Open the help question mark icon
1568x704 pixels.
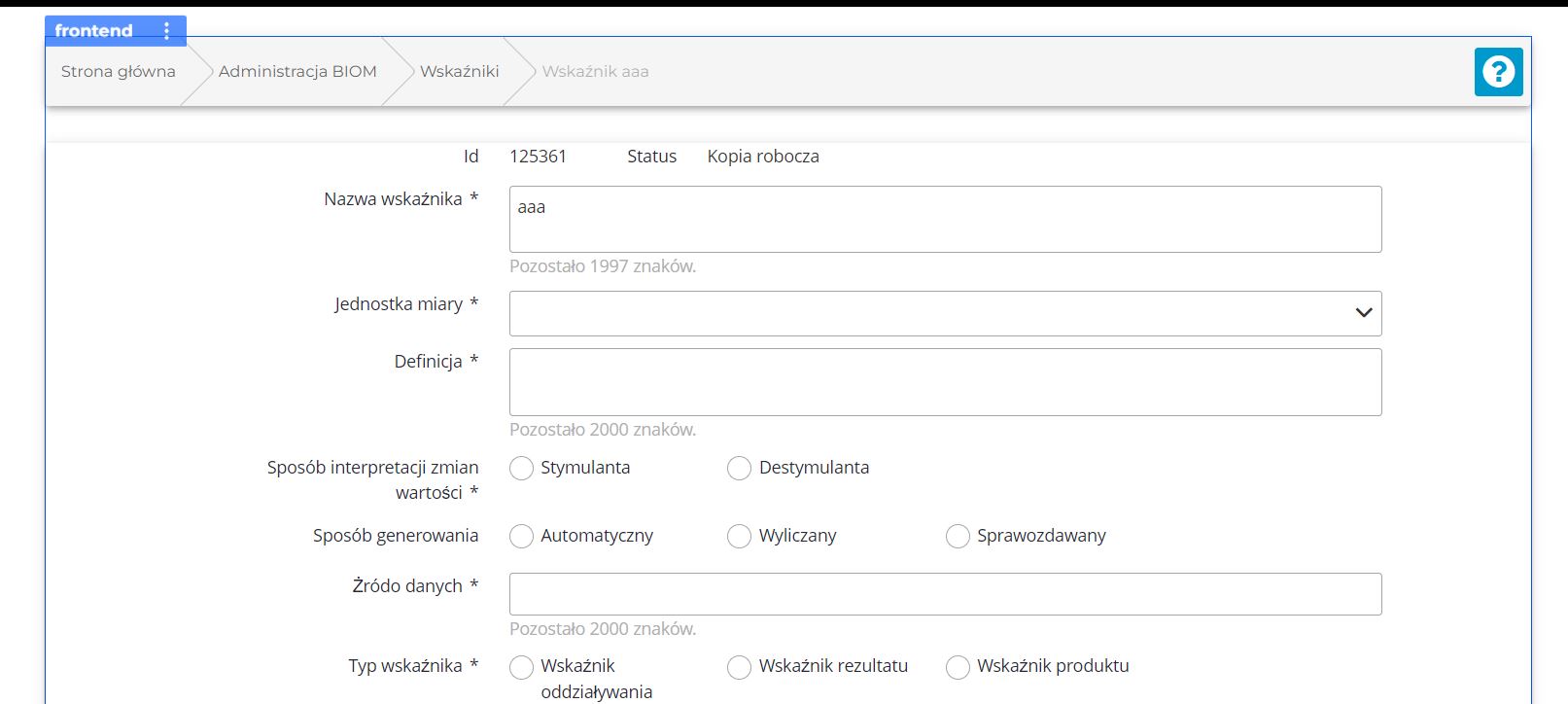coord(1498,72)
